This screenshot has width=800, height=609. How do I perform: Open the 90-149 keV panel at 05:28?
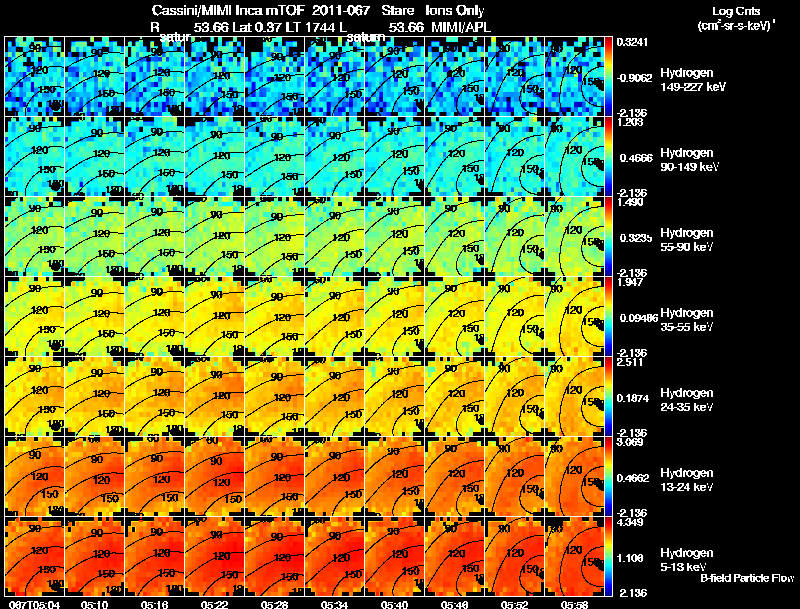tap(274, 156)
